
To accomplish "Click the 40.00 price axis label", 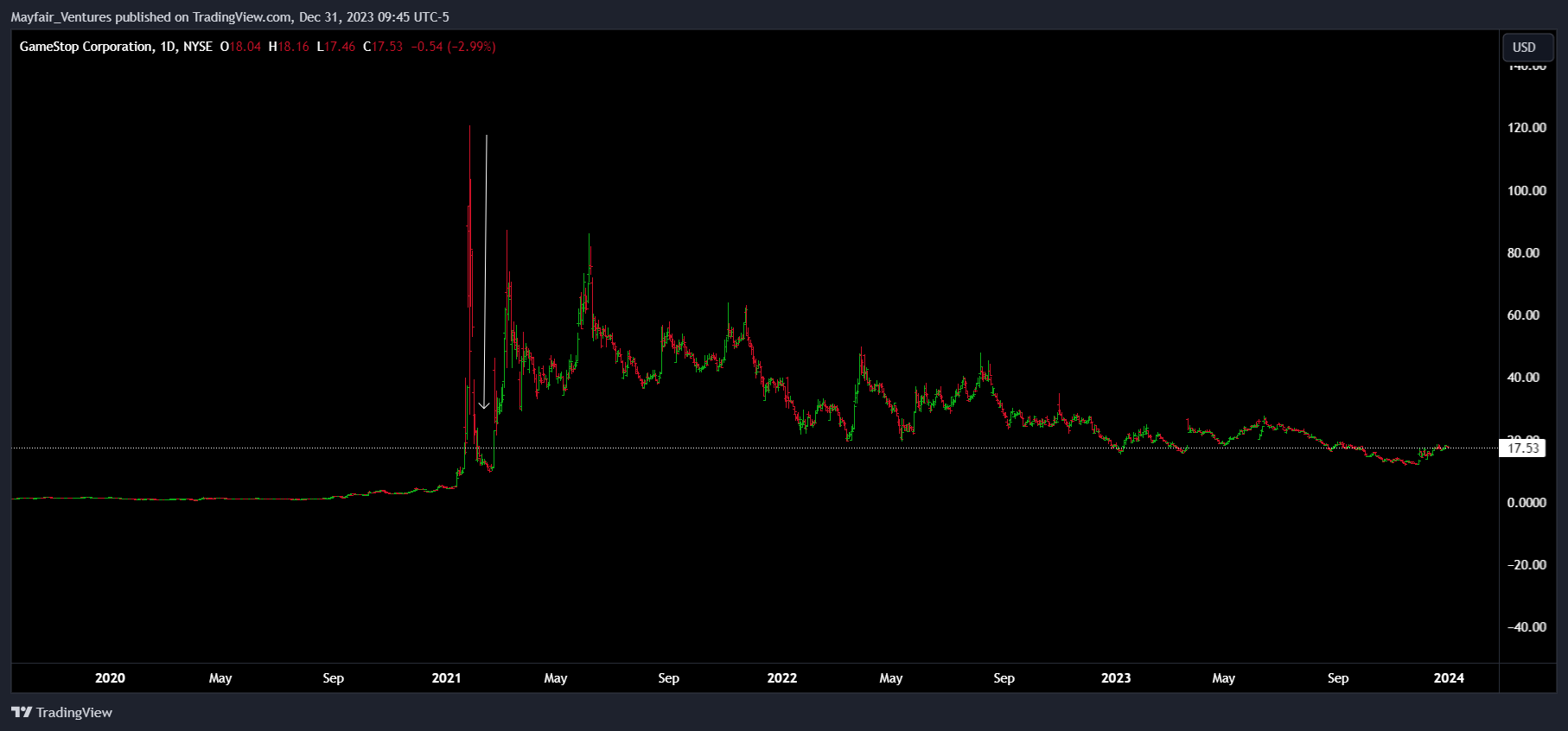I will tap(1523, 378).
